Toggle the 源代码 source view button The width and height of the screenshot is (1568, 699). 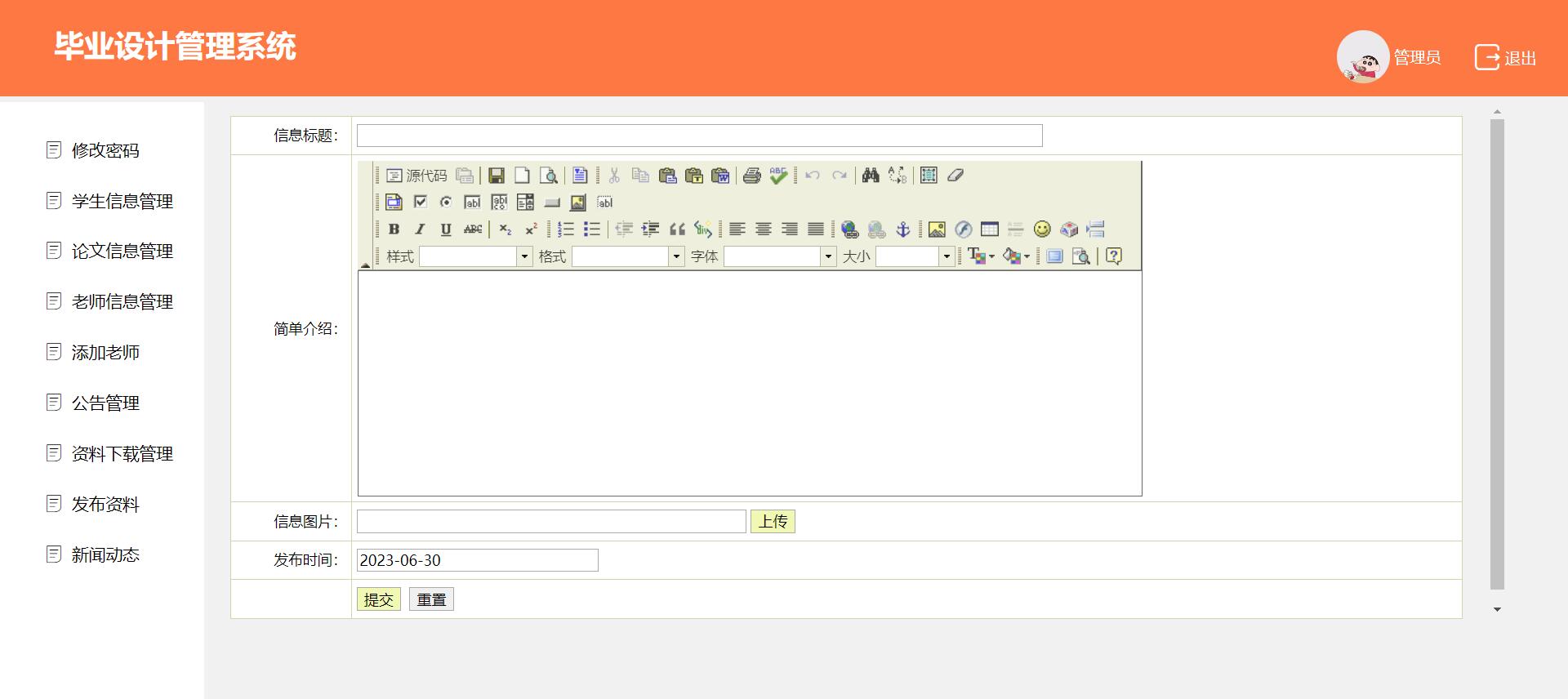pos(416,176)
